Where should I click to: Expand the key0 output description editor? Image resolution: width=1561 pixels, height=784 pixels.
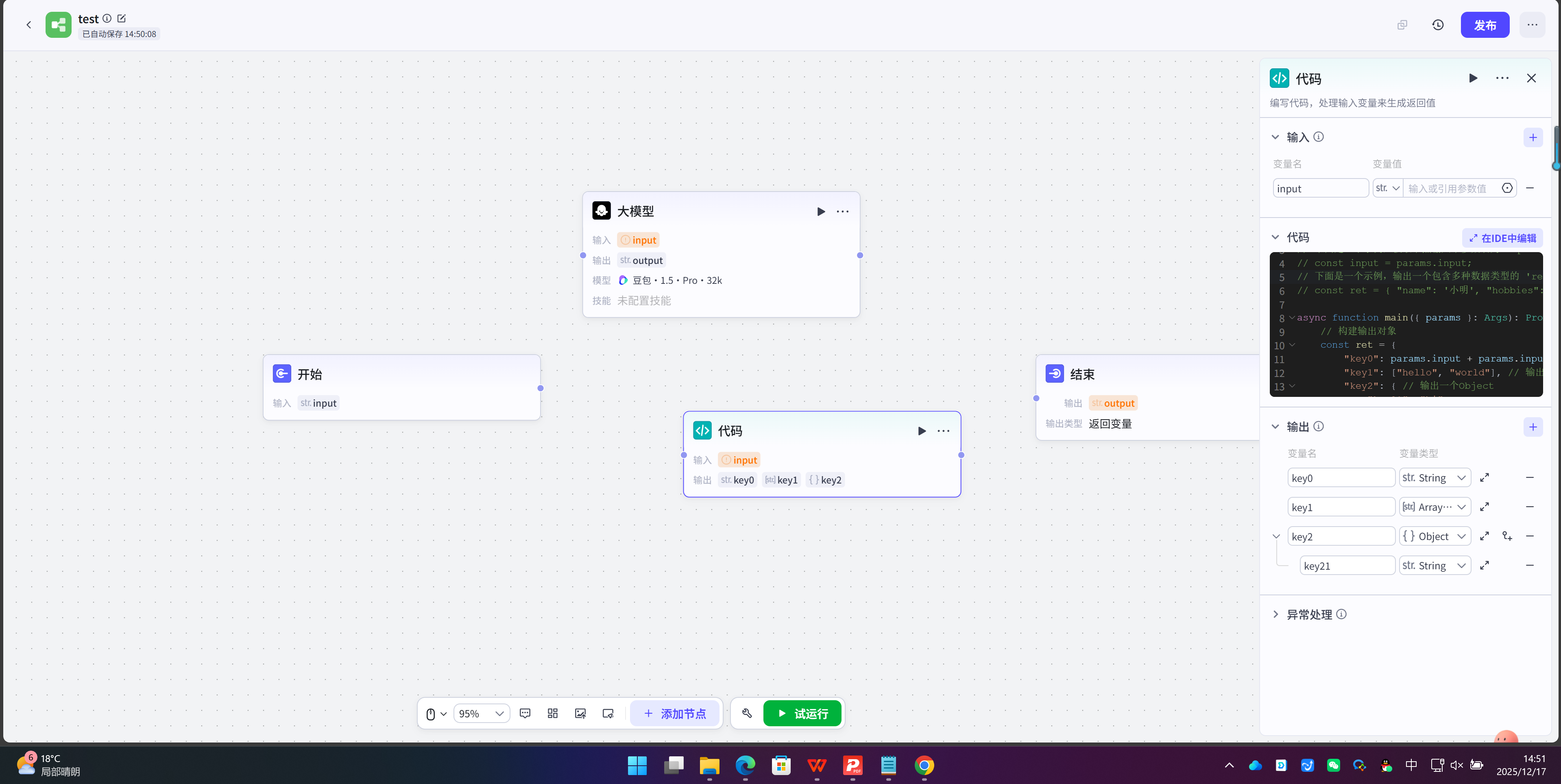[1484, 478]
